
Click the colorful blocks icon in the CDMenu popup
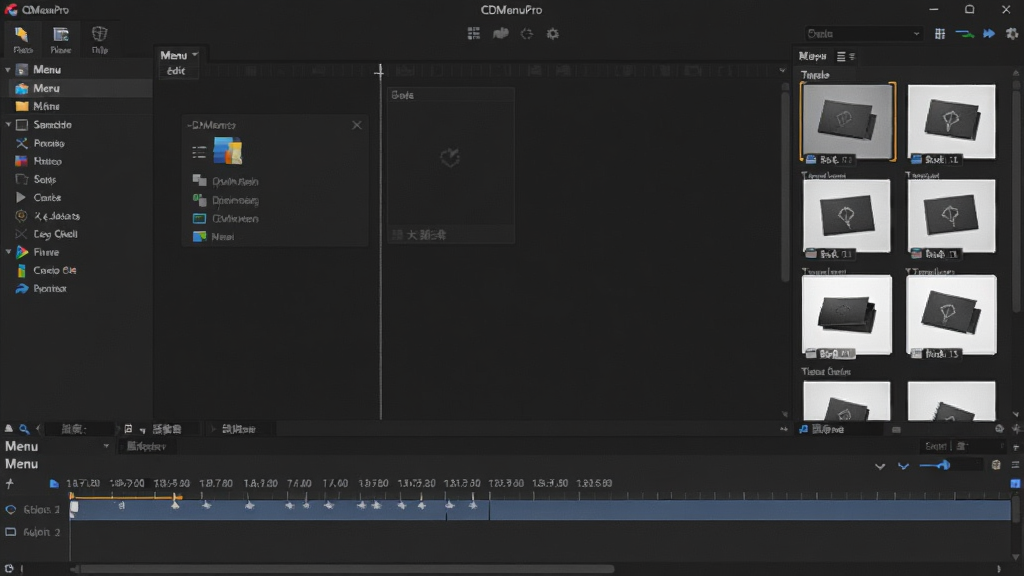227,151
